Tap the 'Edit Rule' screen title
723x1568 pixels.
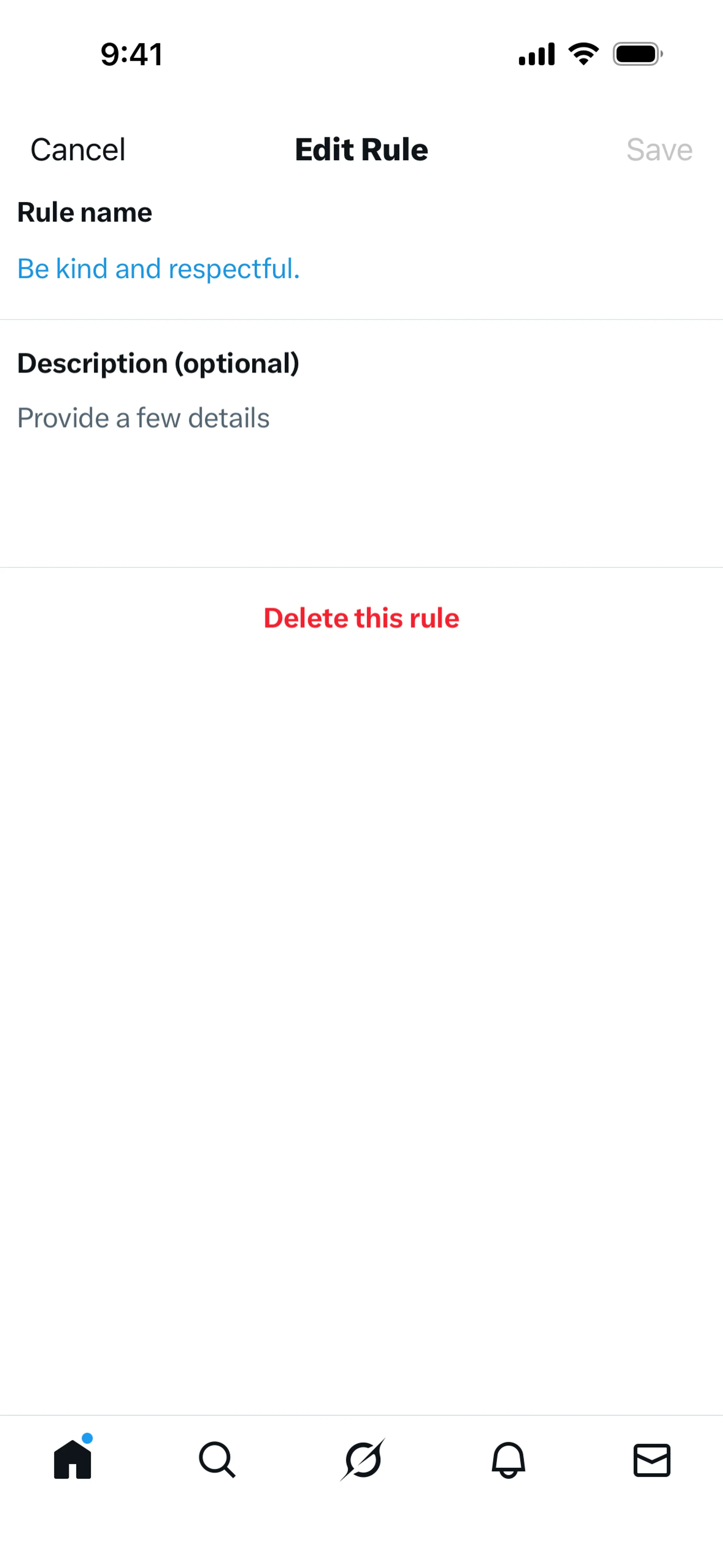click(361, 150)
